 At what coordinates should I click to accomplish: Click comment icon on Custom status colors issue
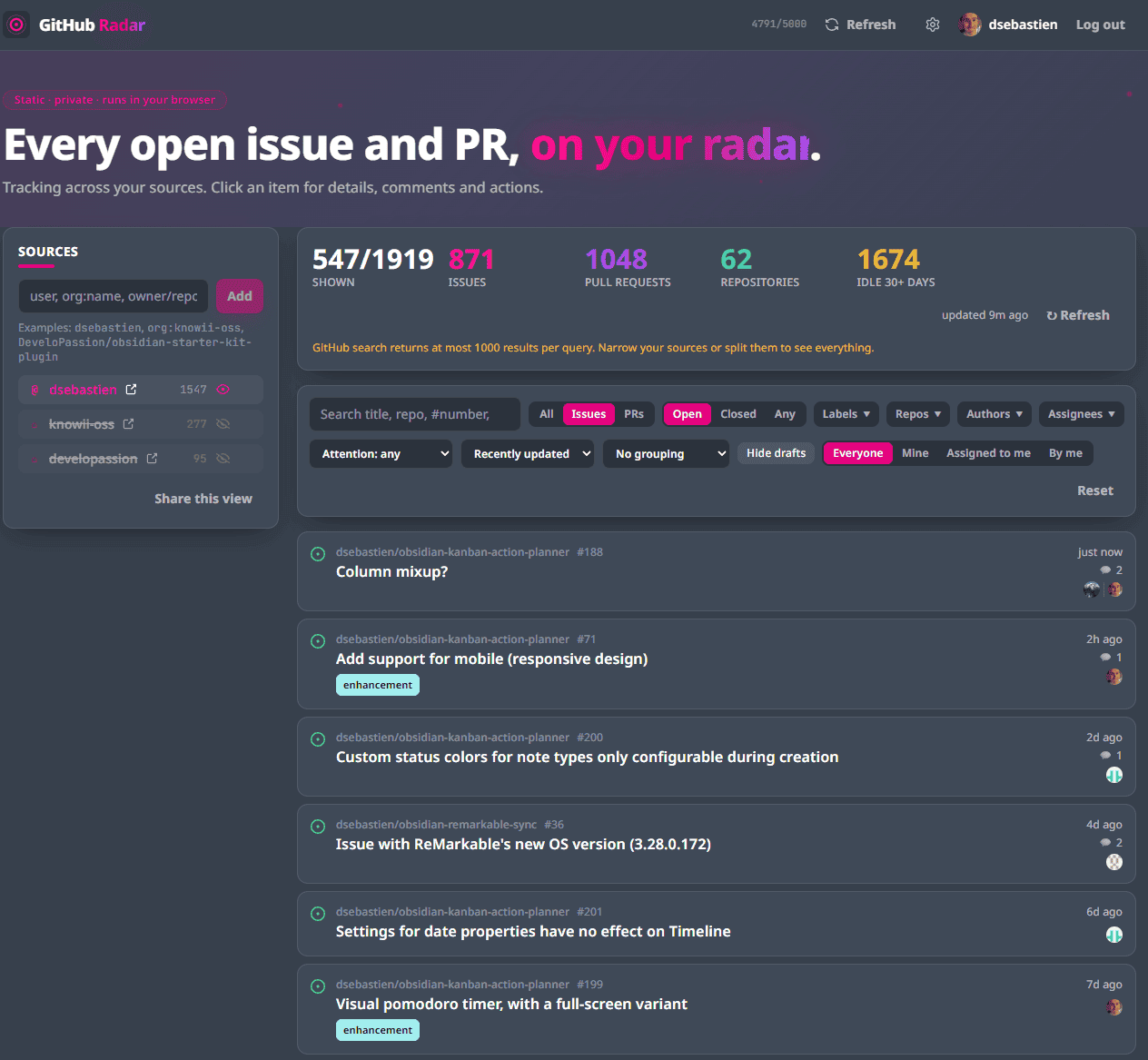coord(1105,755)
